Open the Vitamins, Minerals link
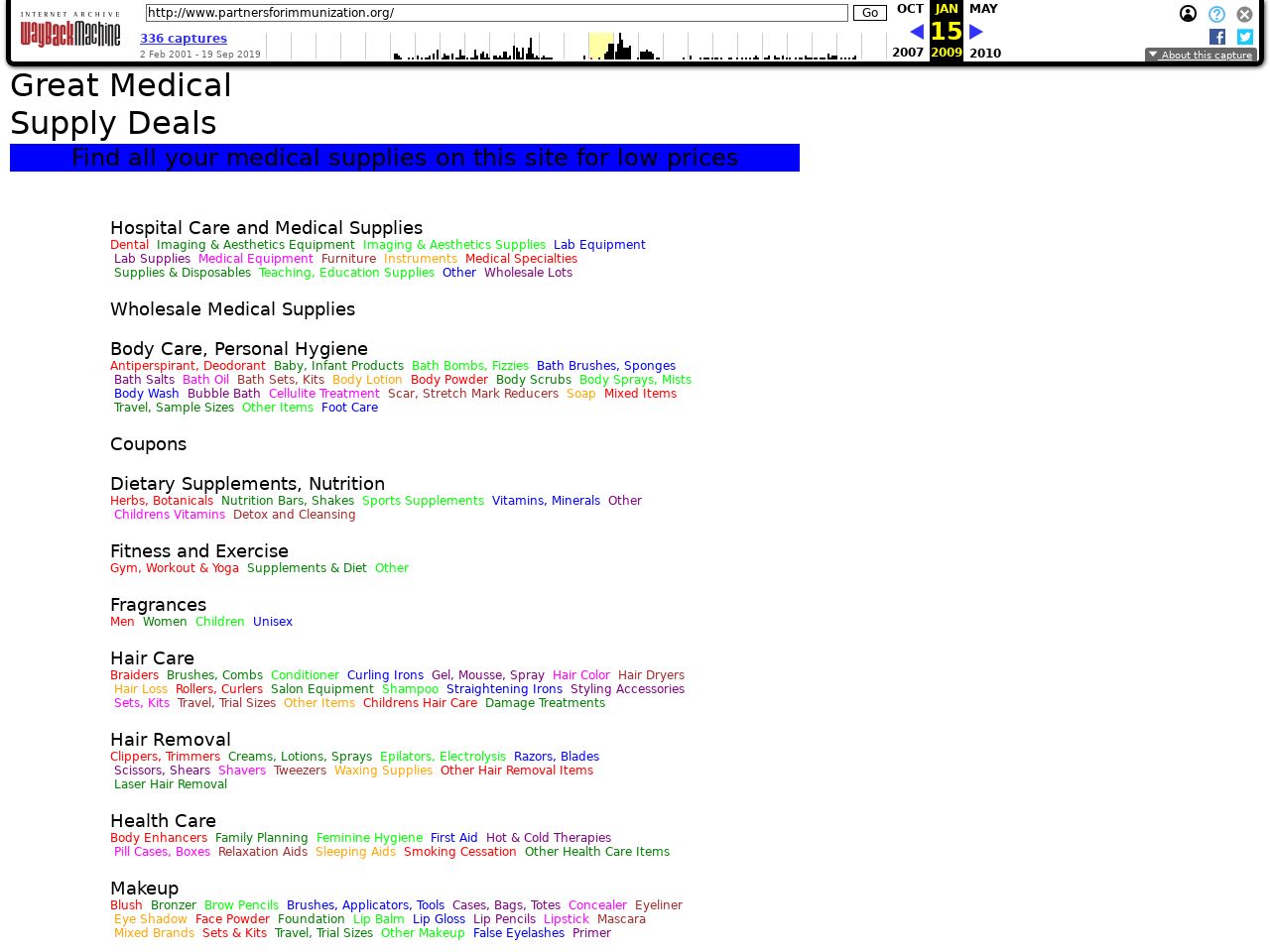Image resolution: width=1270 pixels, height=952 pixels. 546,501
